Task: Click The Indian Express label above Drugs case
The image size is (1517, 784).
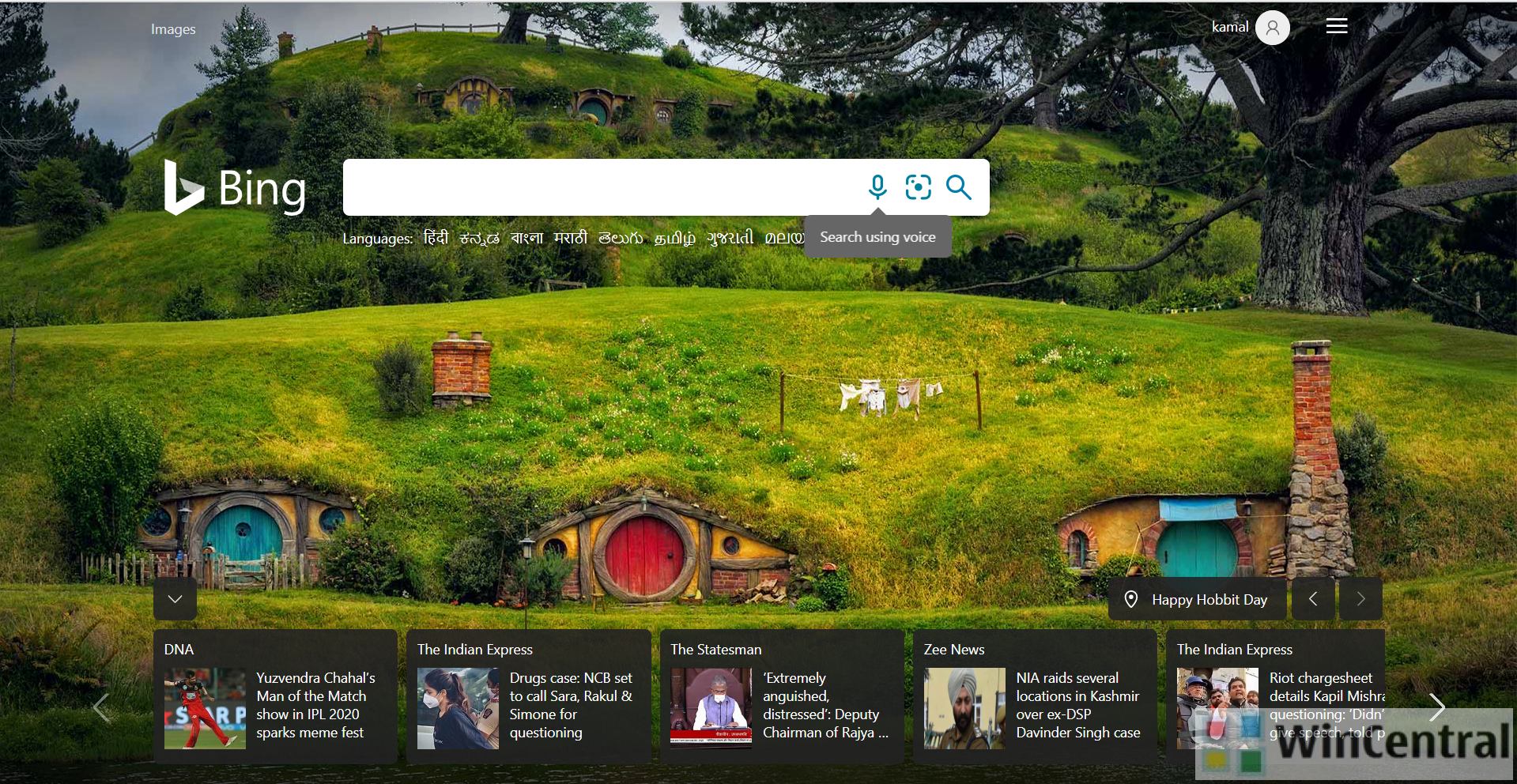Action: pyautogui.click(x=475, y=650)
